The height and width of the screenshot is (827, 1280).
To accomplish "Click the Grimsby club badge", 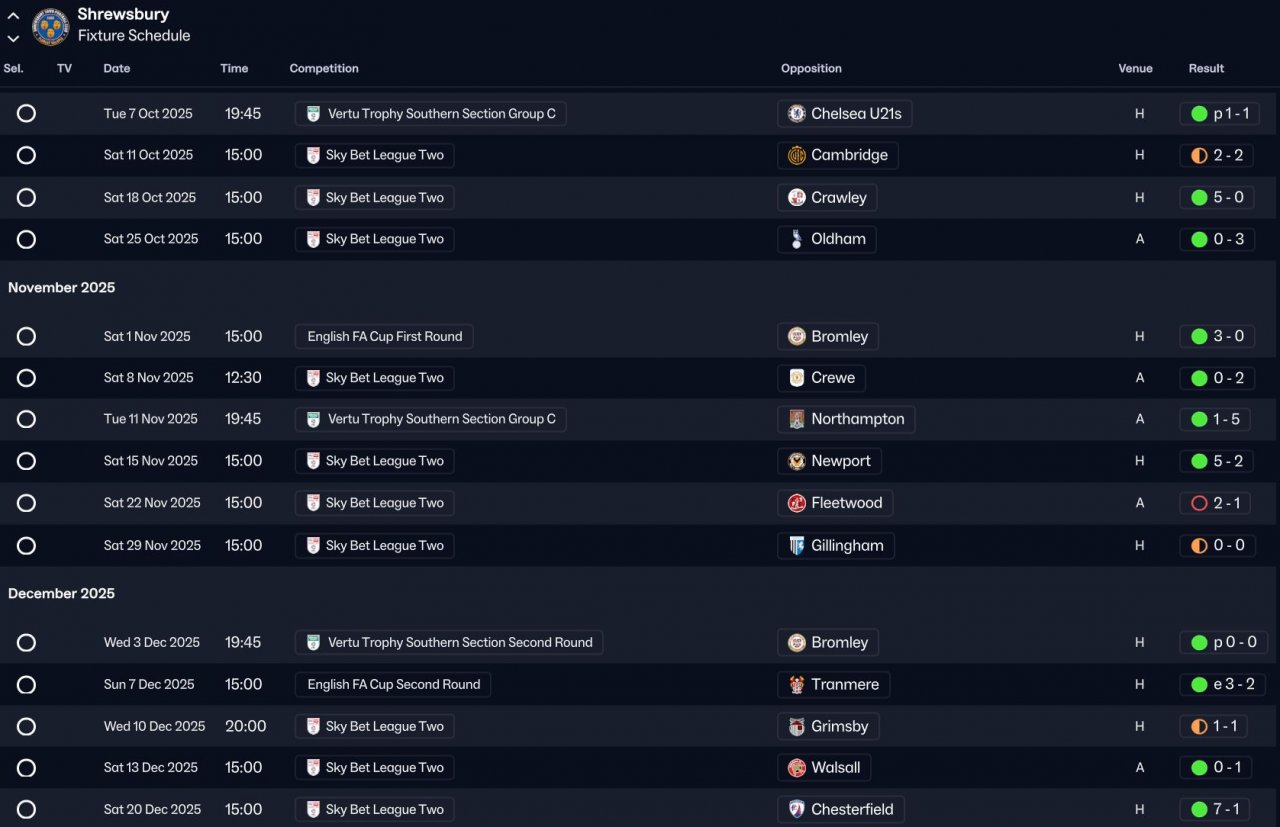I will 797,727.
